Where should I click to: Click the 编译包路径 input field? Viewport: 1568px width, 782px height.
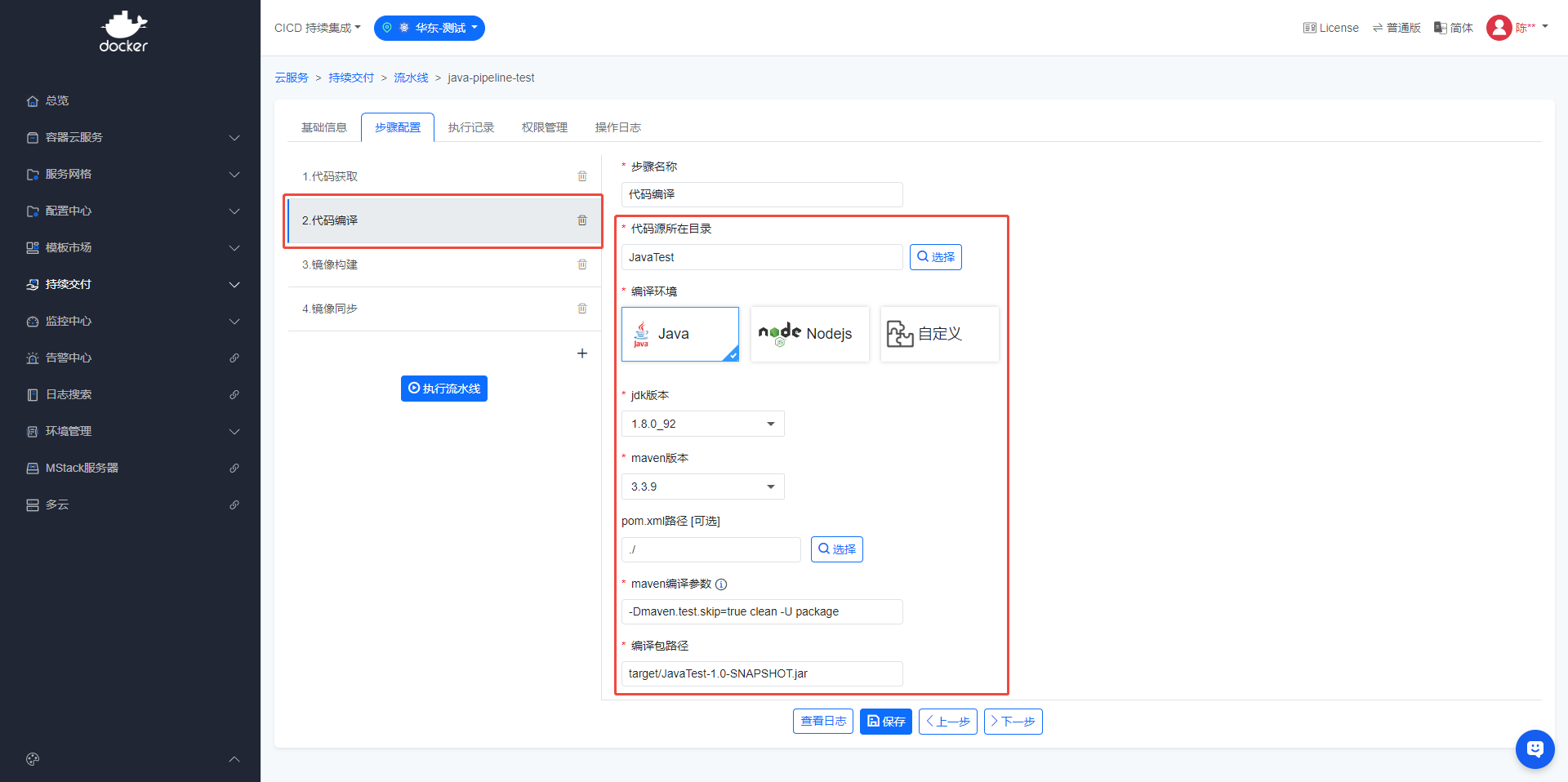pyautogui.click(x=761, y=673)
